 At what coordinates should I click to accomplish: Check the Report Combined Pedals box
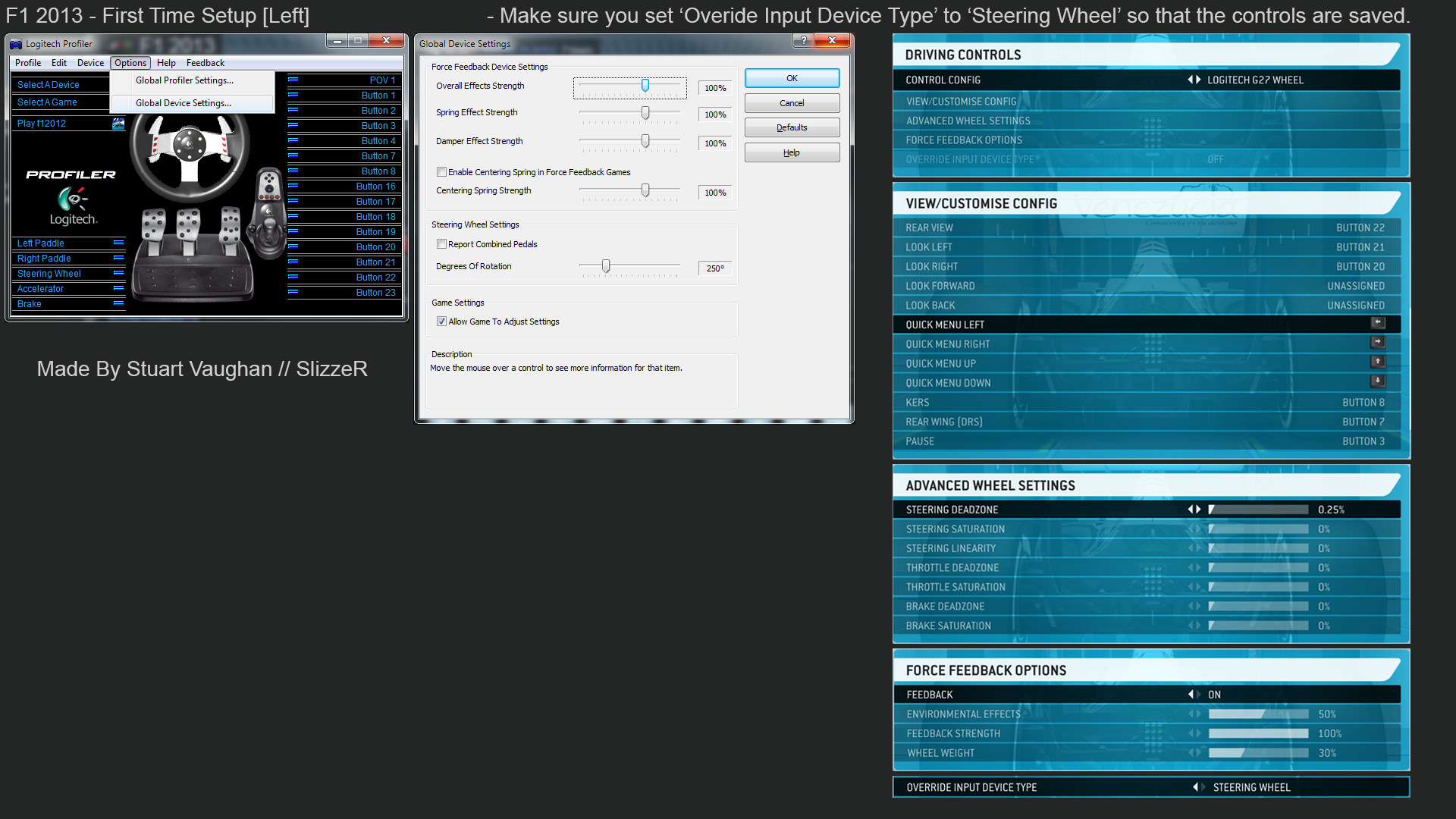click(441, 244)
